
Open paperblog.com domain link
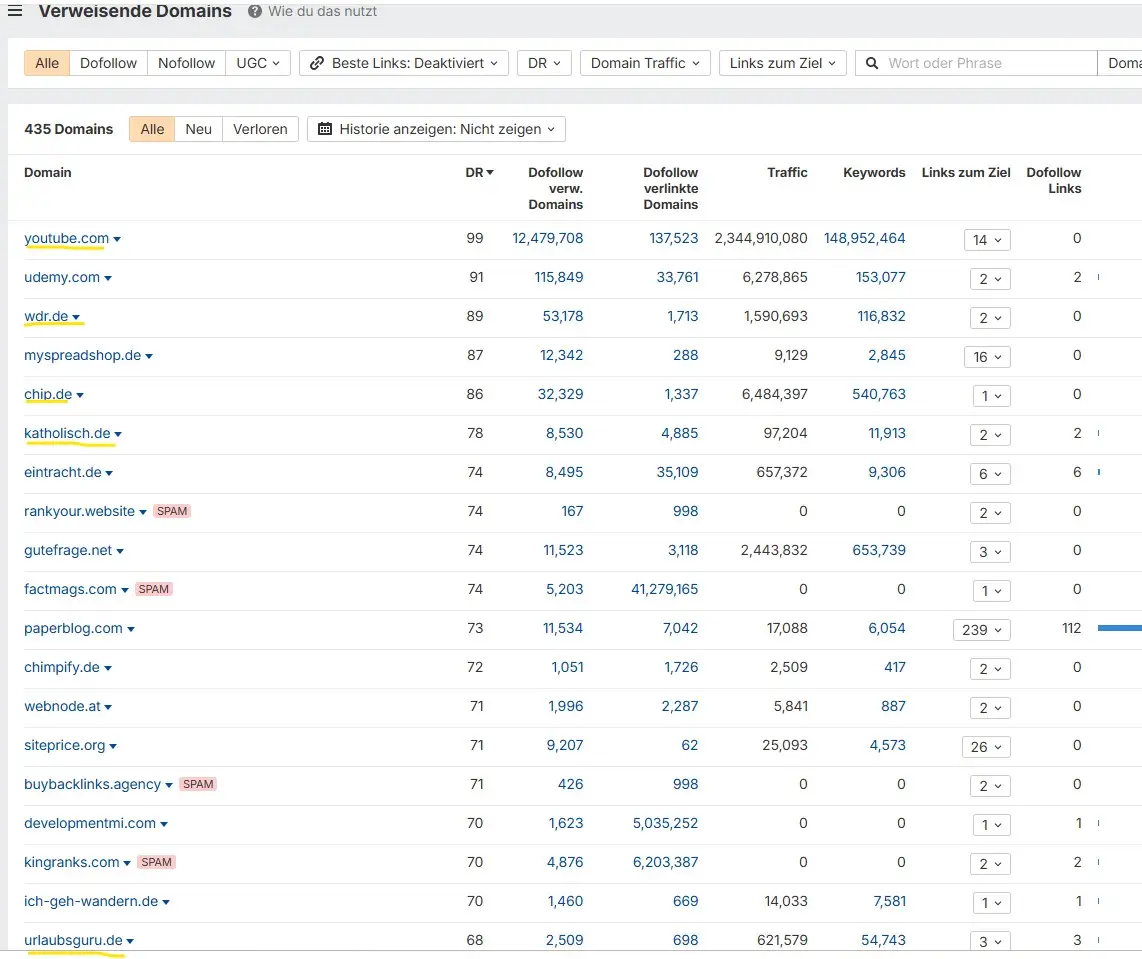pos(73,628)
